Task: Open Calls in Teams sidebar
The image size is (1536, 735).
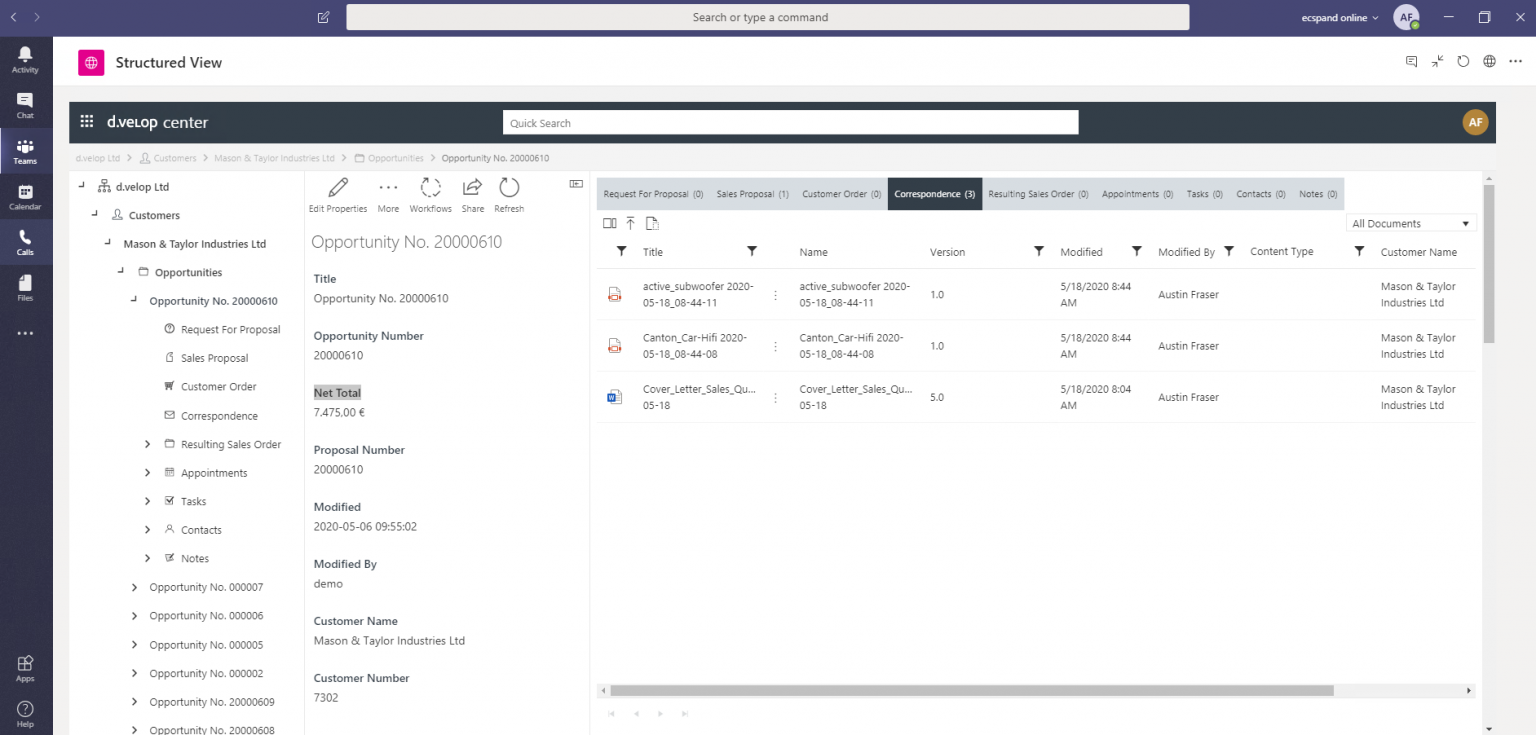Action: [25, 242]
